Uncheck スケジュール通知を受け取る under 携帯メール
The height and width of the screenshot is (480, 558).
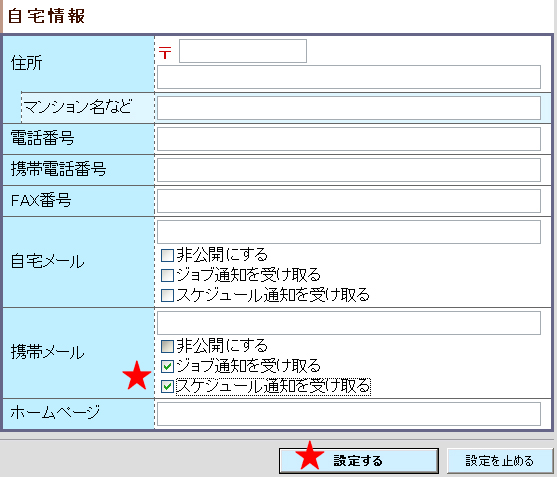(167, 386)
